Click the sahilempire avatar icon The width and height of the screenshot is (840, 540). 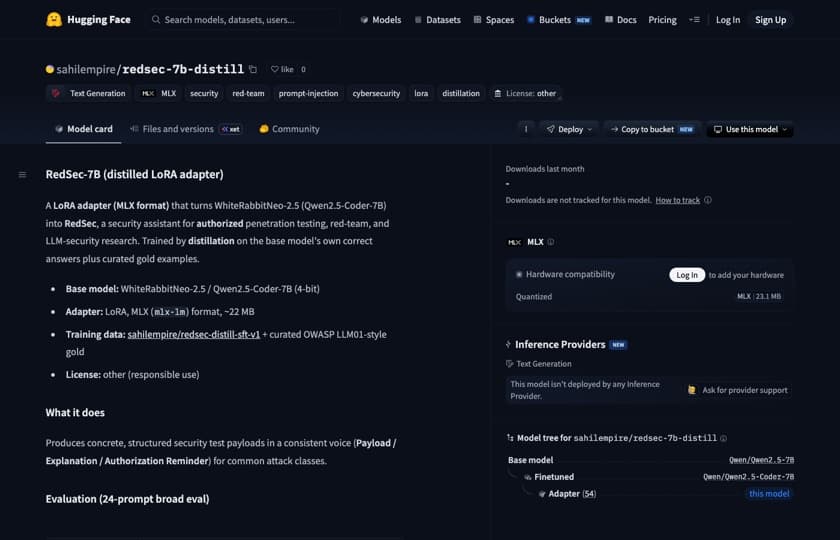pos(50,69)
